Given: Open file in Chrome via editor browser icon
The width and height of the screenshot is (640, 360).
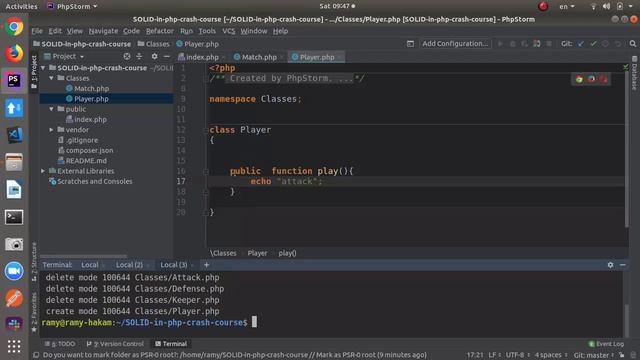Looking at the screenshot, I should pos(579,79).
